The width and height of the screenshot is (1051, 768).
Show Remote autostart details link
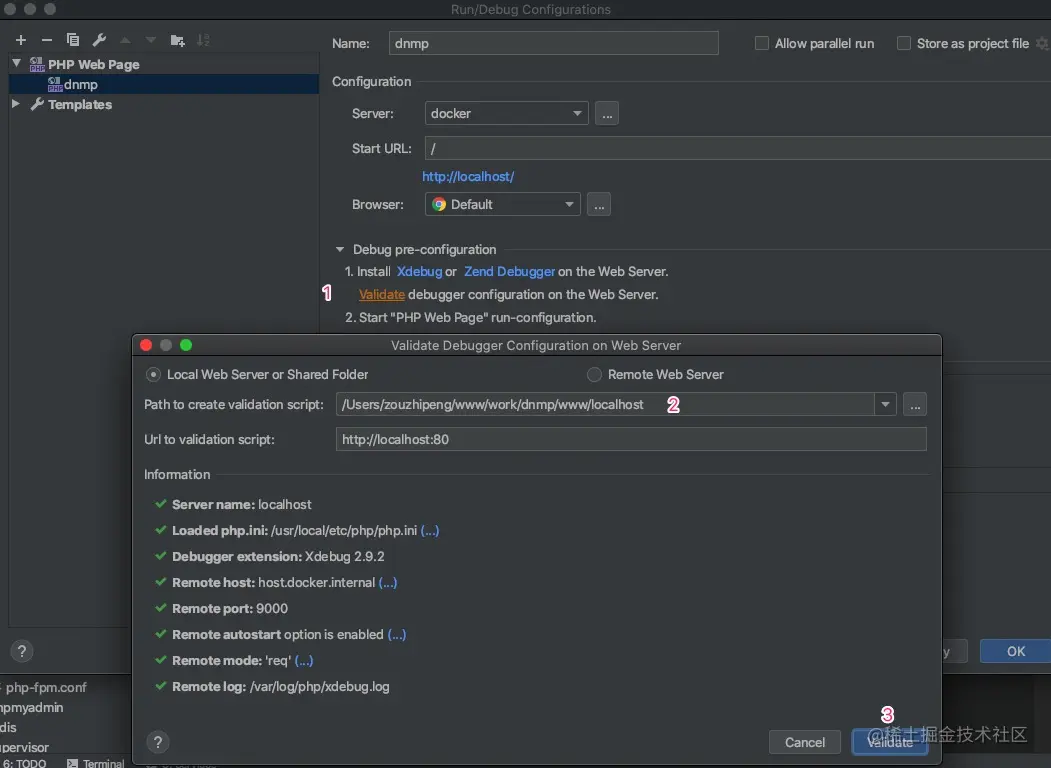pyautogui.click(x=397, y=634)
